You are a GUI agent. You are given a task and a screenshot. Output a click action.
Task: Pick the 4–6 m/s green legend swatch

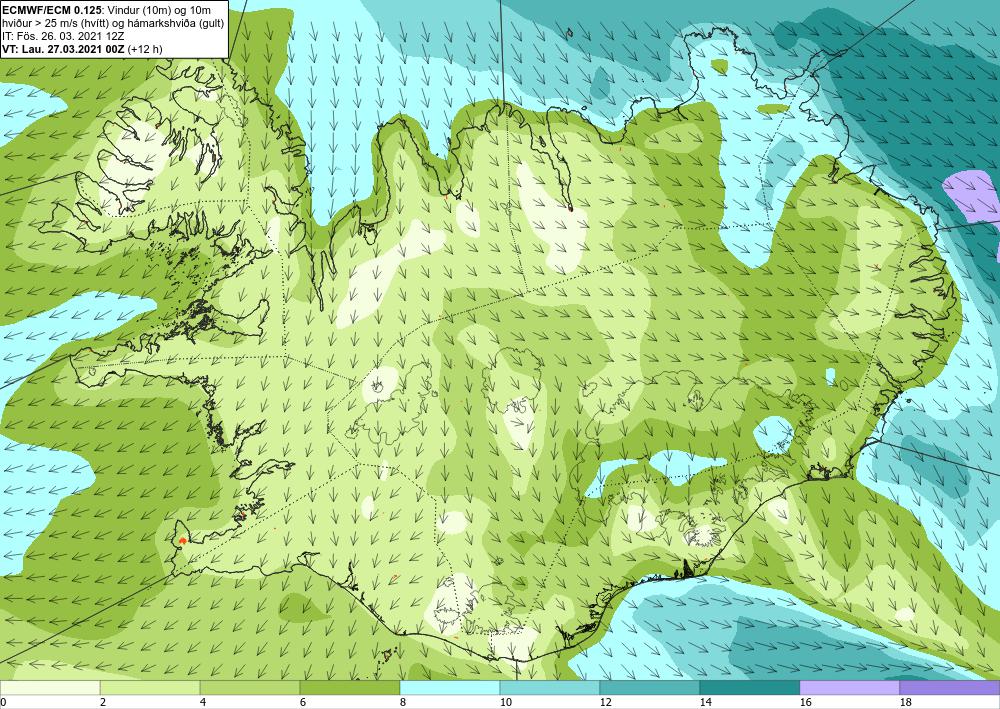[250, 688]
